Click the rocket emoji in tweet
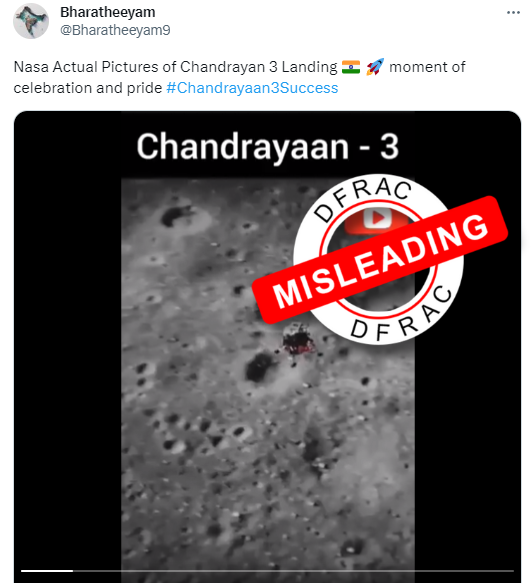This screenshot has height=583, width=531. click(375, 67)
